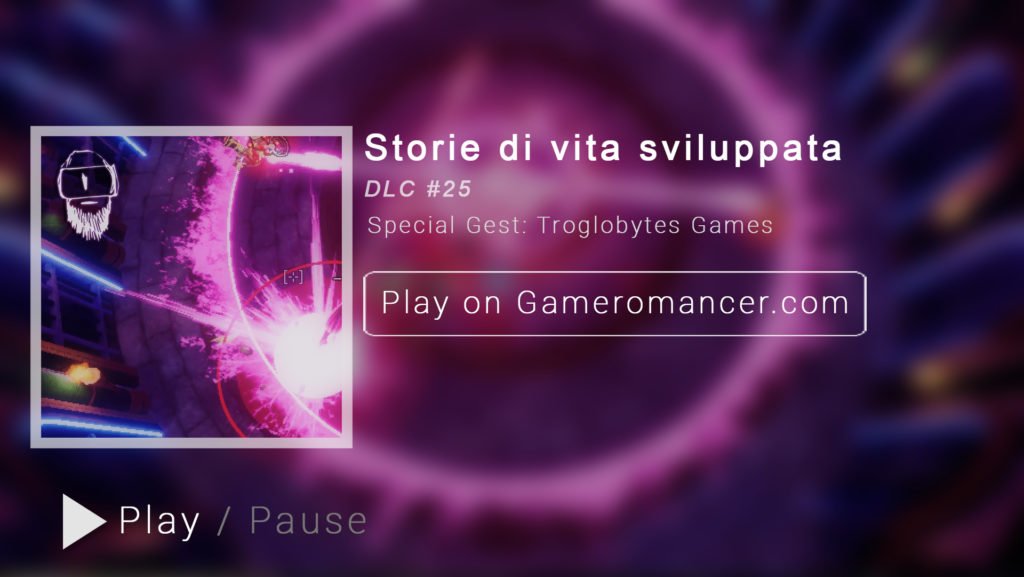
Task: Click the bearded VR headset logo
Action: click(88, 194)
